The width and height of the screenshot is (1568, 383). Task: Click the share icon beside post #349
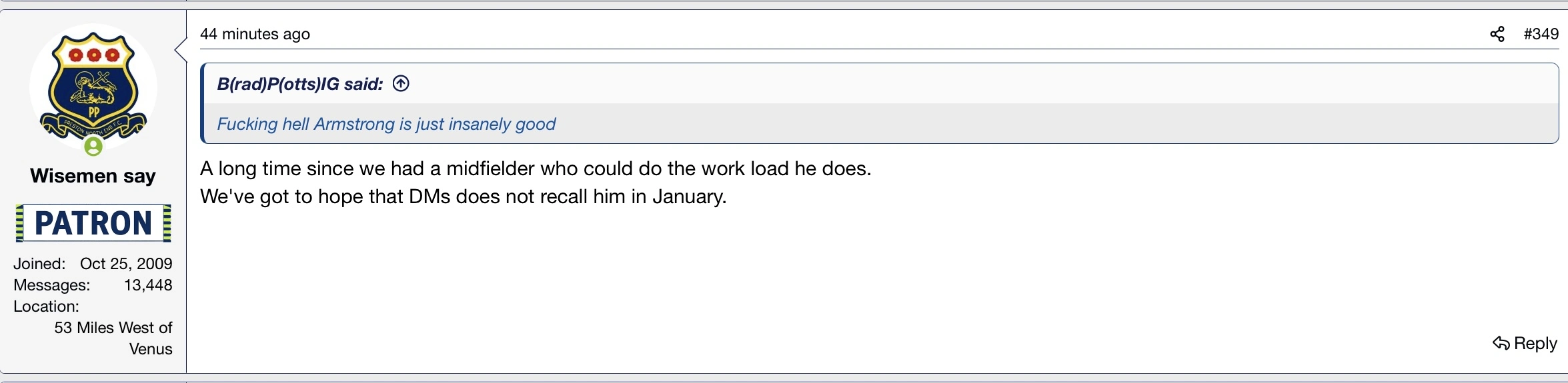tap(1497, 34)
